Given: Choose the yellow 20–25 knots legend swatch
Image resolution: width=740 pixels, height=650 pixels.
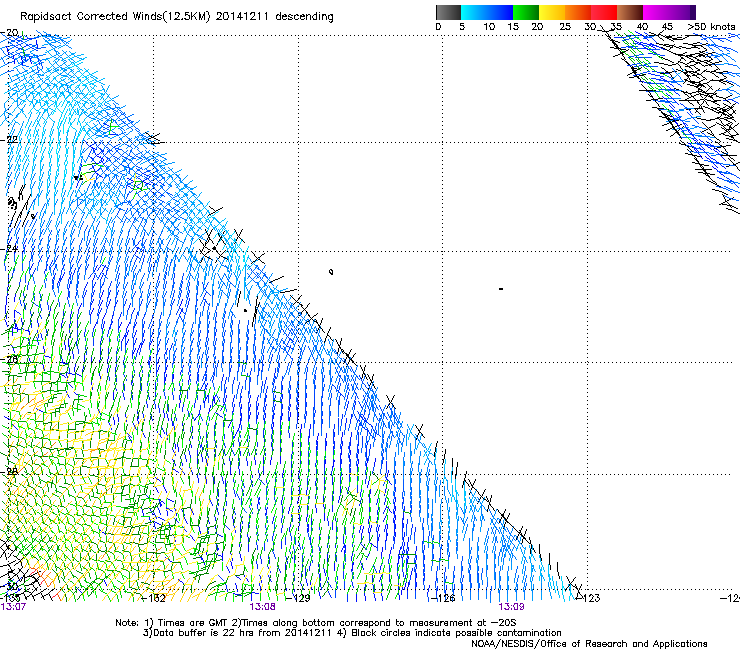Looking at the screenshot, I should tap(551, 12).
